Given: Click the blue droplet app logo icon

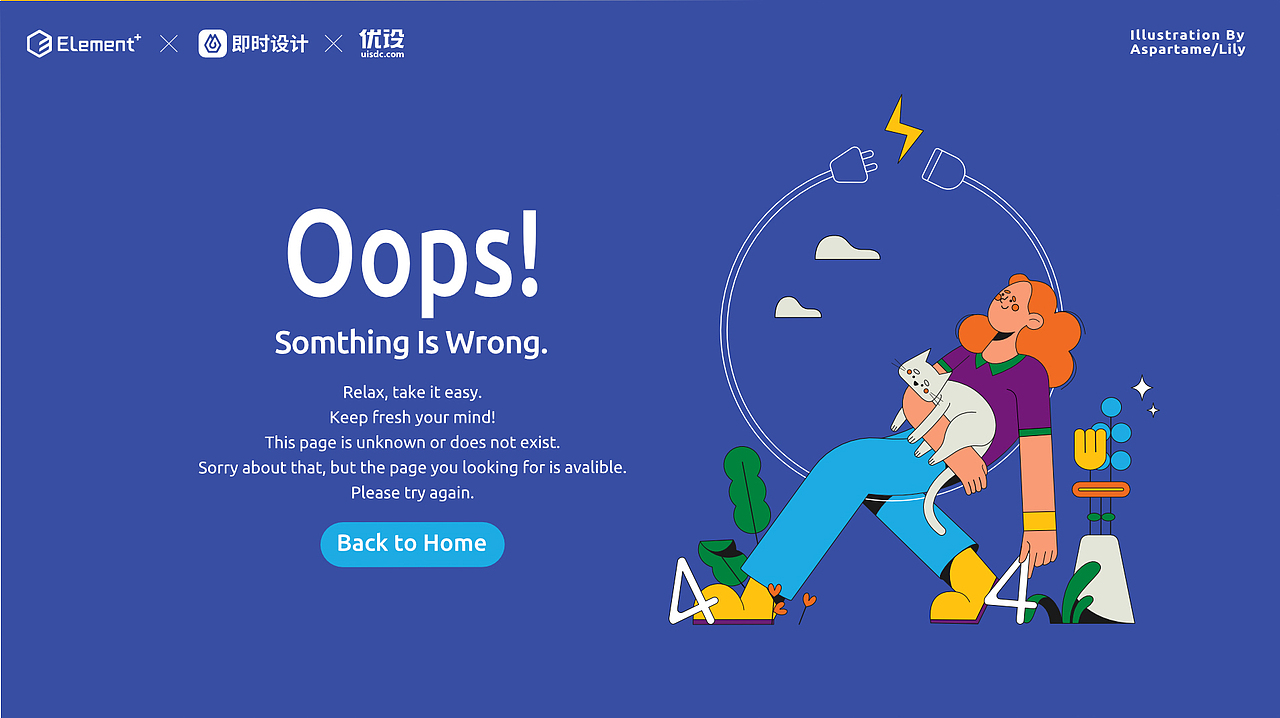Looking at the screenshot, I should click(x=213, y=43).
